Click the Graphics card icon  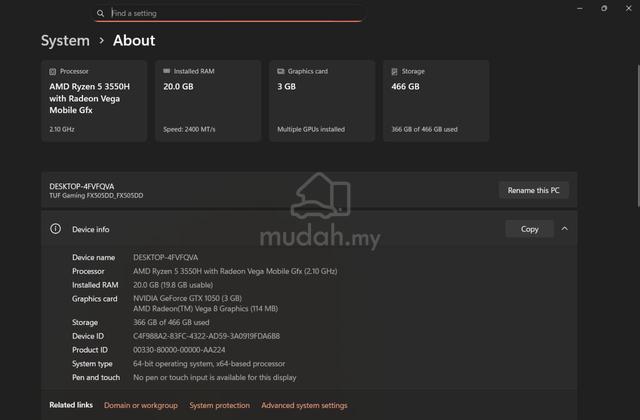pyautogui.click(x=280, y=71)
